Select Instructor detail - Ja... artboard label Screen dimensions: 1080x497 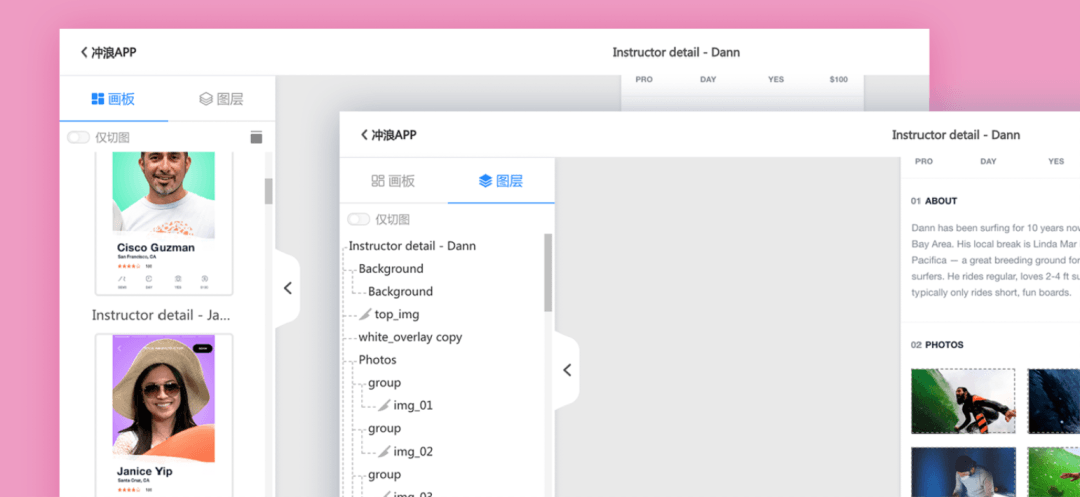coord(160,315)
